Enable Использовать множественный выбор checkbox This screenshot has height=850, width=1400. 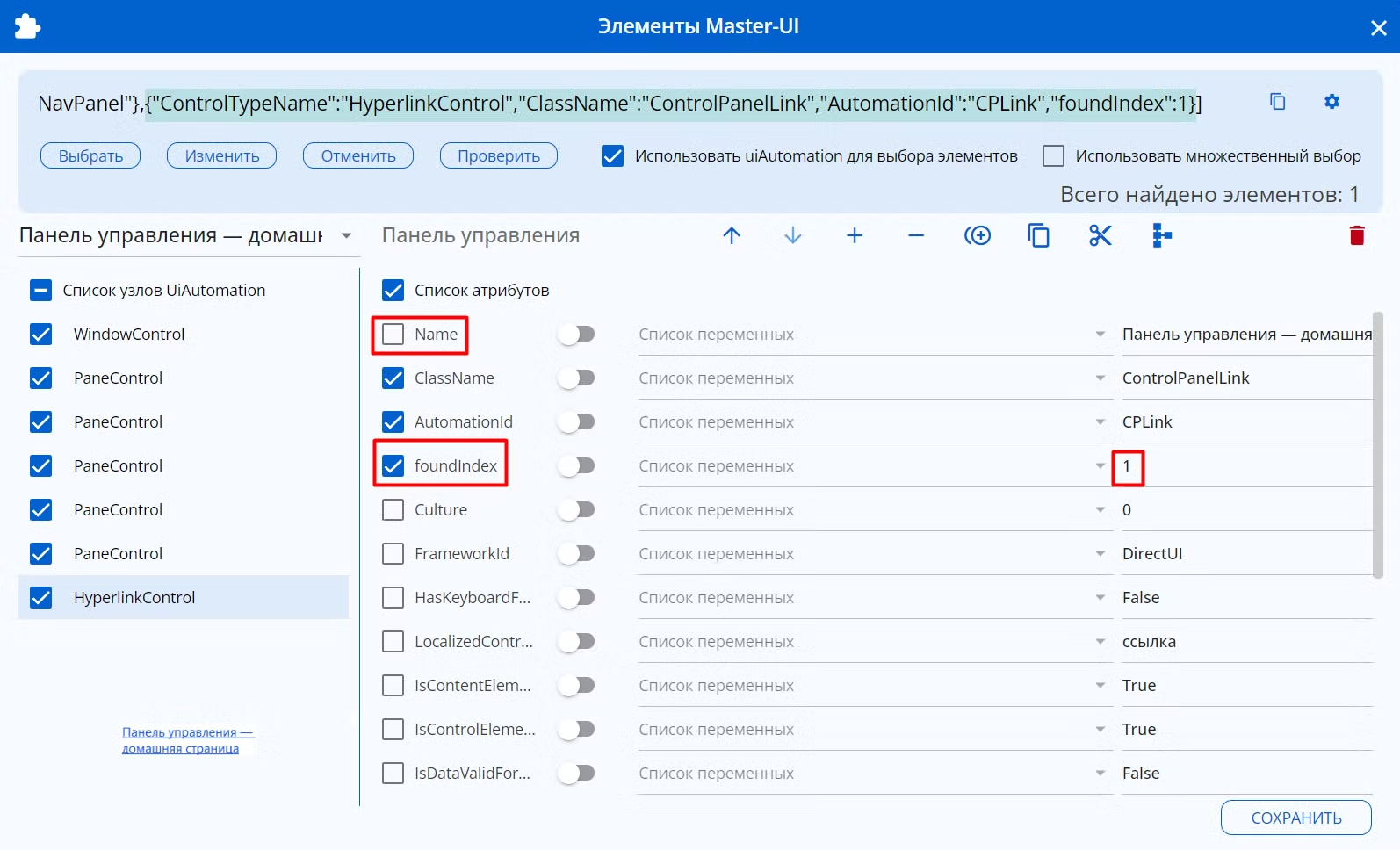[1053, 156]
